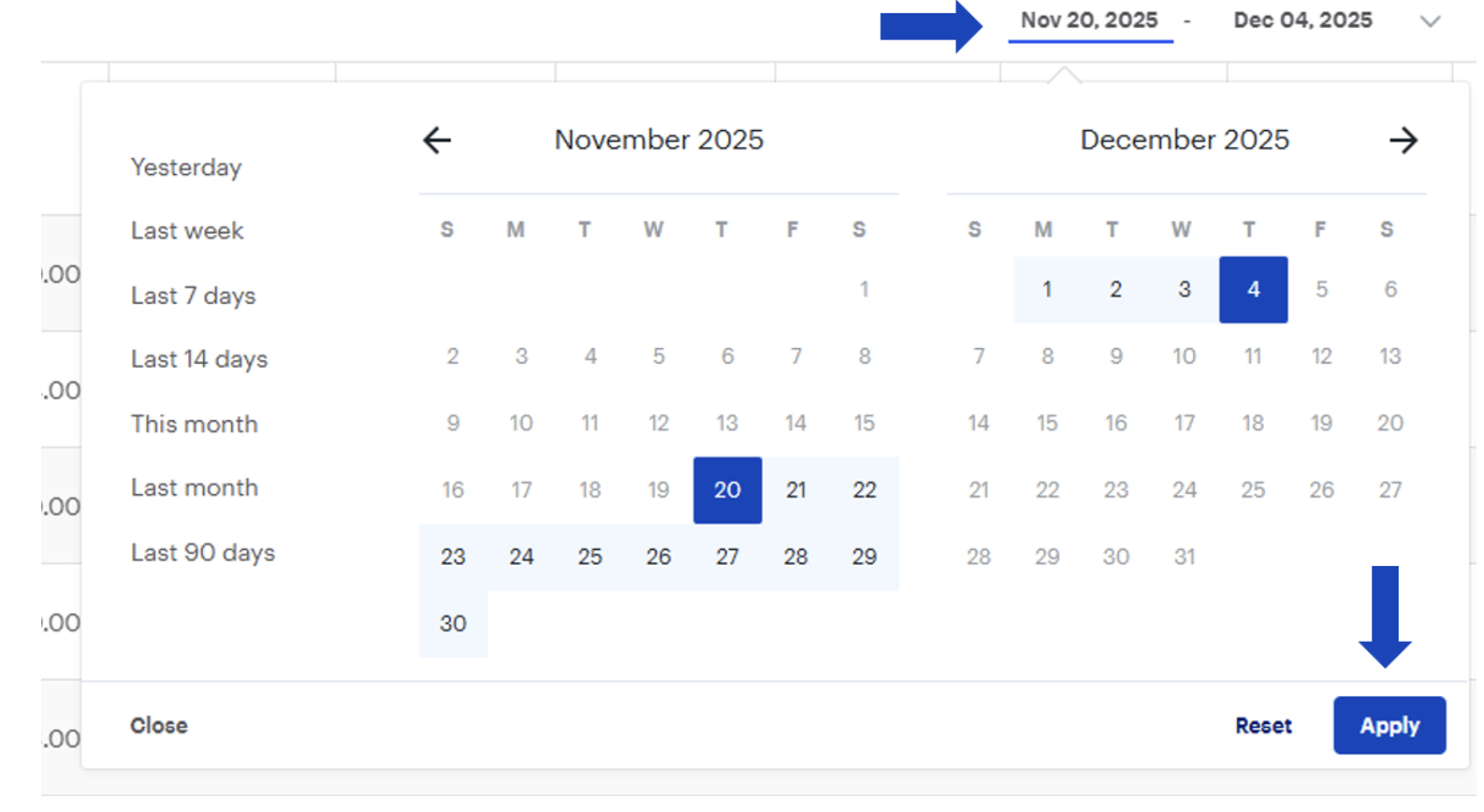Click the Nov 20, 2025 start date field
The image size is (1484, 812).
click(x=1089, y=21)
